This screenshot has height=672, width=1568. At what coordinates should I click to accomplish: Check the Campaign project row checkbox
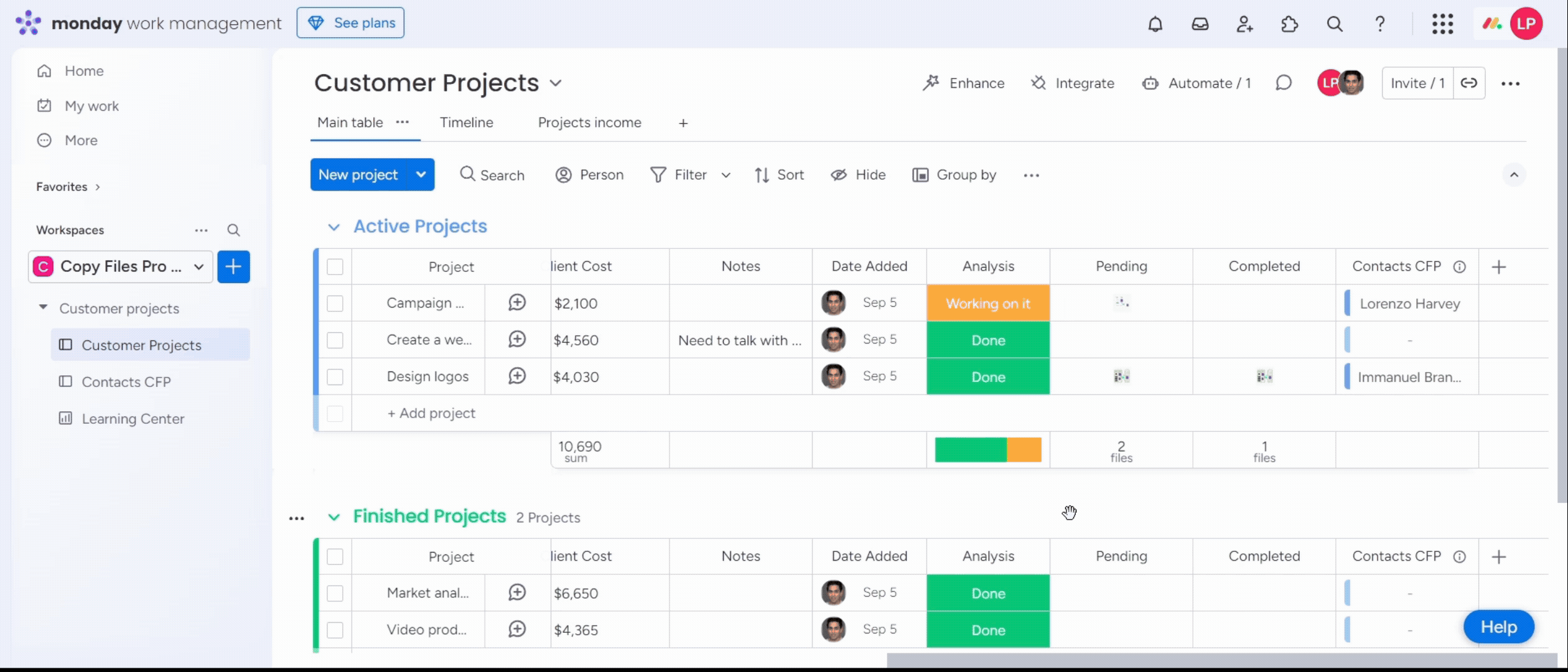[x=335, y=304]
